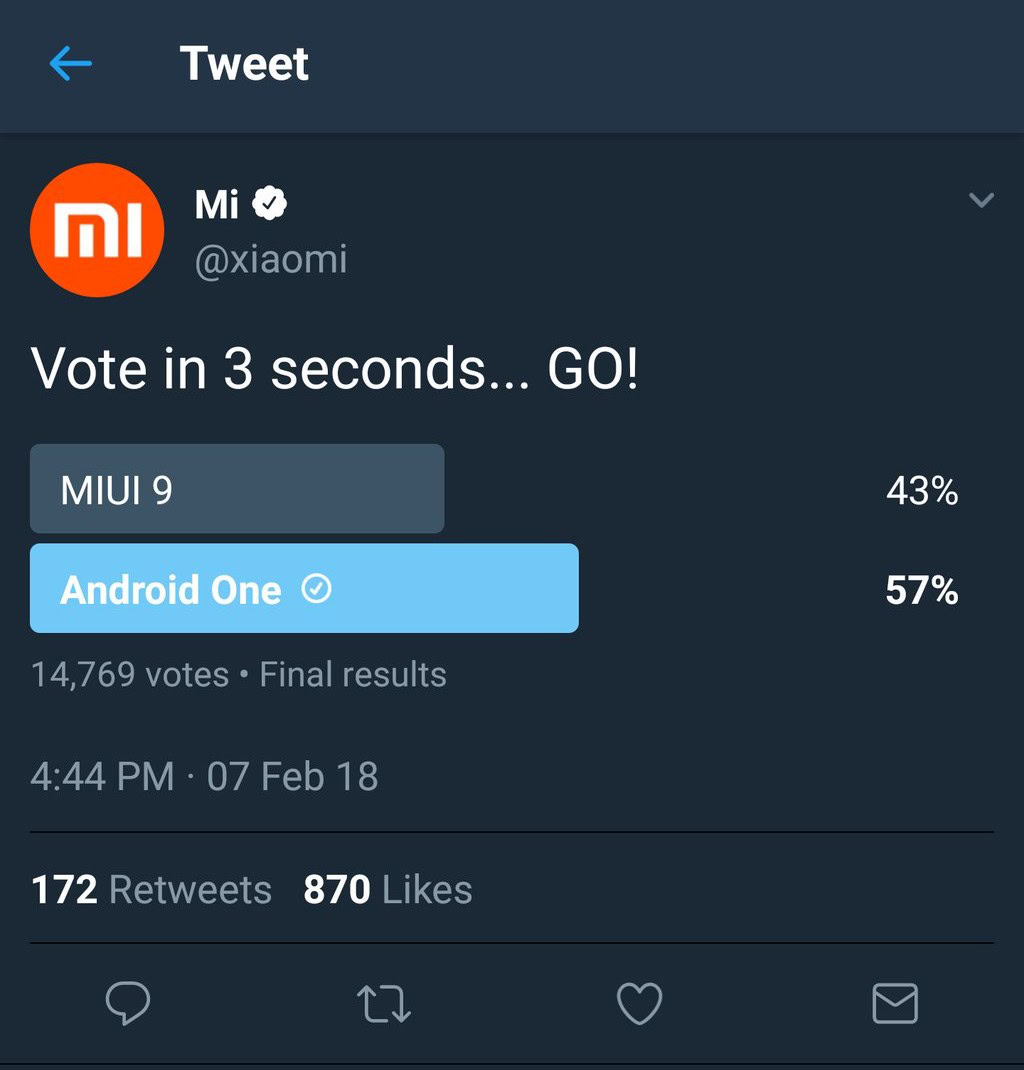Like the tweet with heart icon
1024x1070 pixels.
click(x=639, y=1004)
